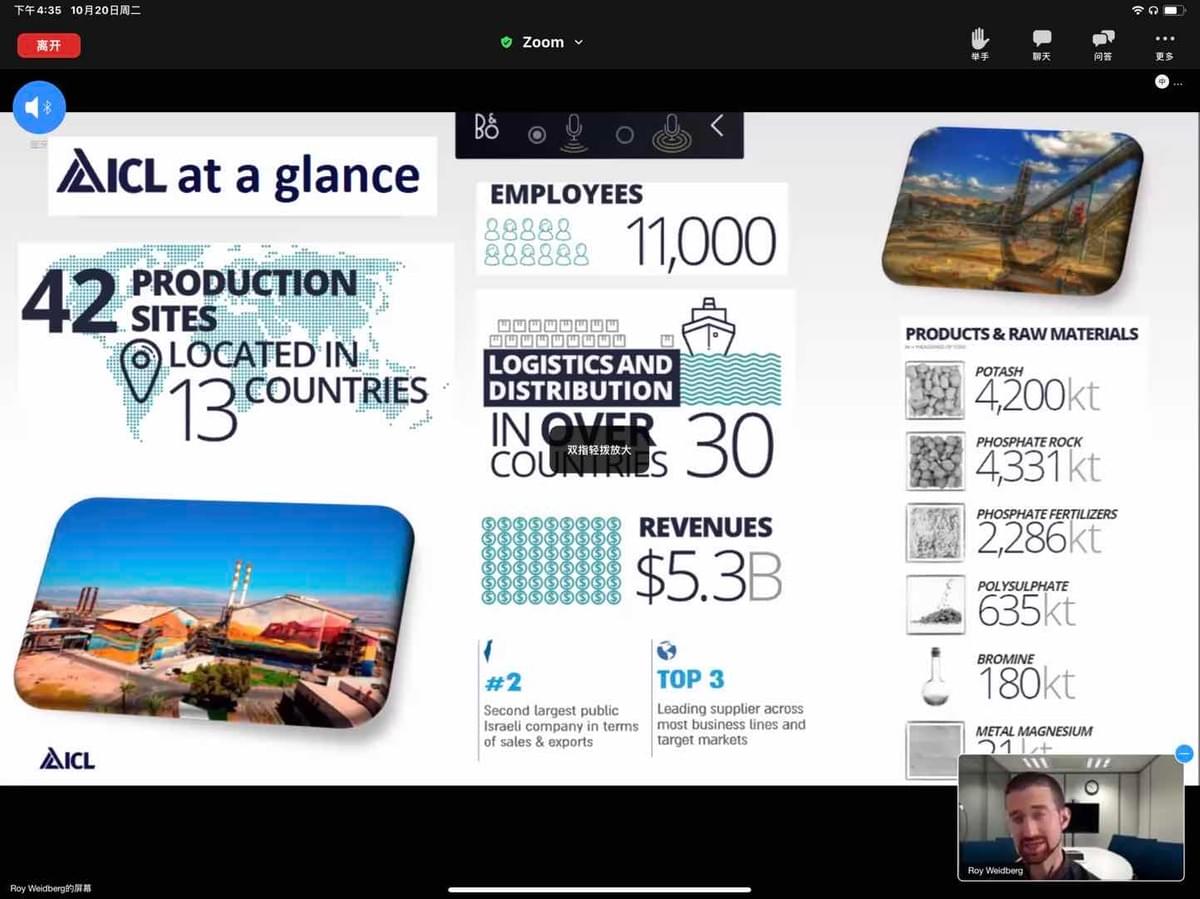Click 'LOGISTICS AND DISTRIBUTION' banner text
This screenshot has width=1200, height=899.
tap(581, 377)
